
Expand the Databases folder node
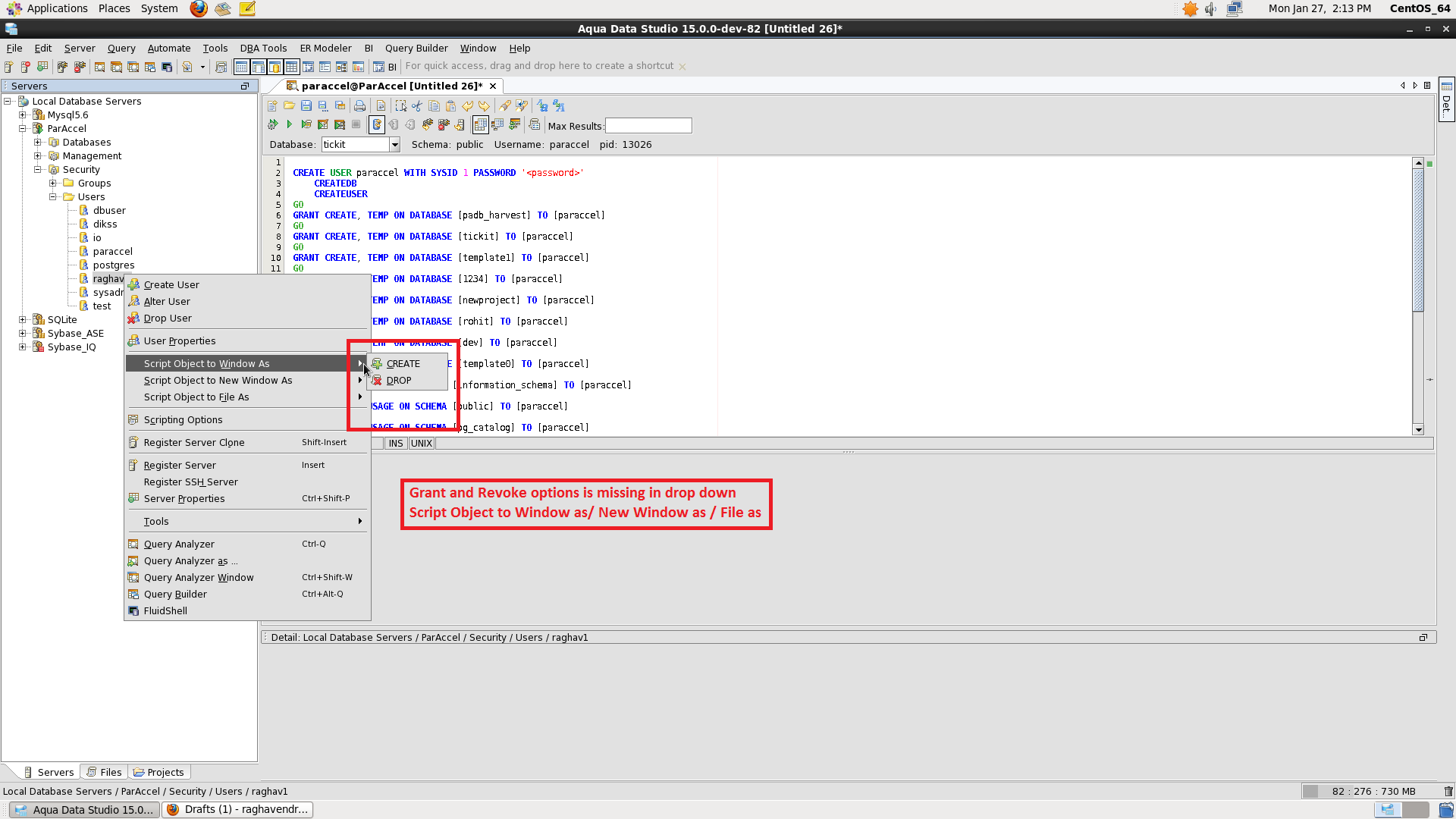[38, 143]
